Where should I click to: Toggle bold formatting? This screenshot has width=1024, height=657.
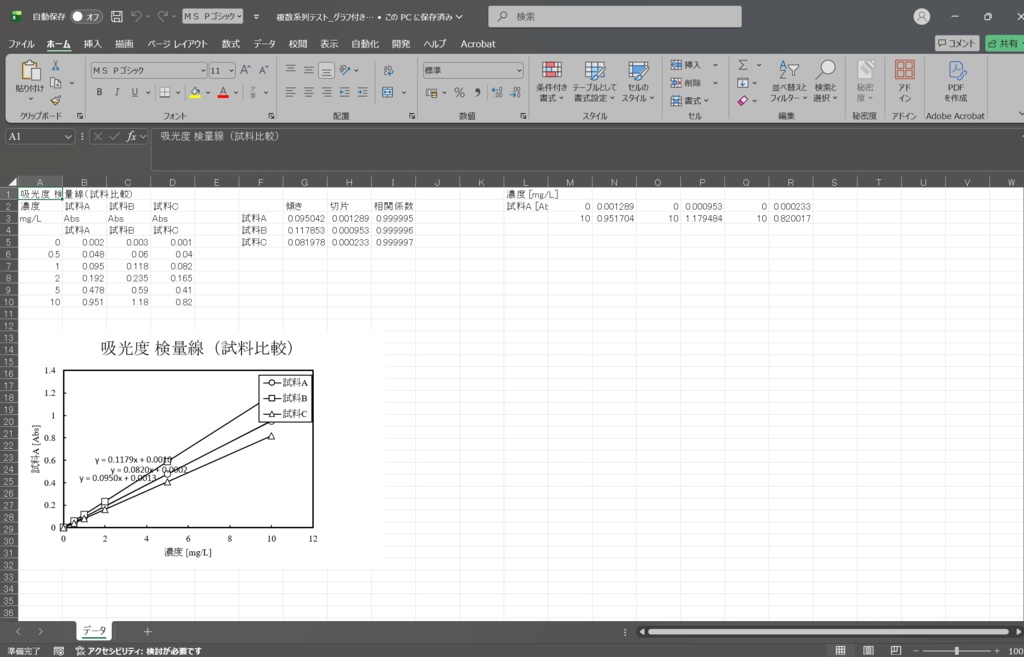[x=99, y=92]
